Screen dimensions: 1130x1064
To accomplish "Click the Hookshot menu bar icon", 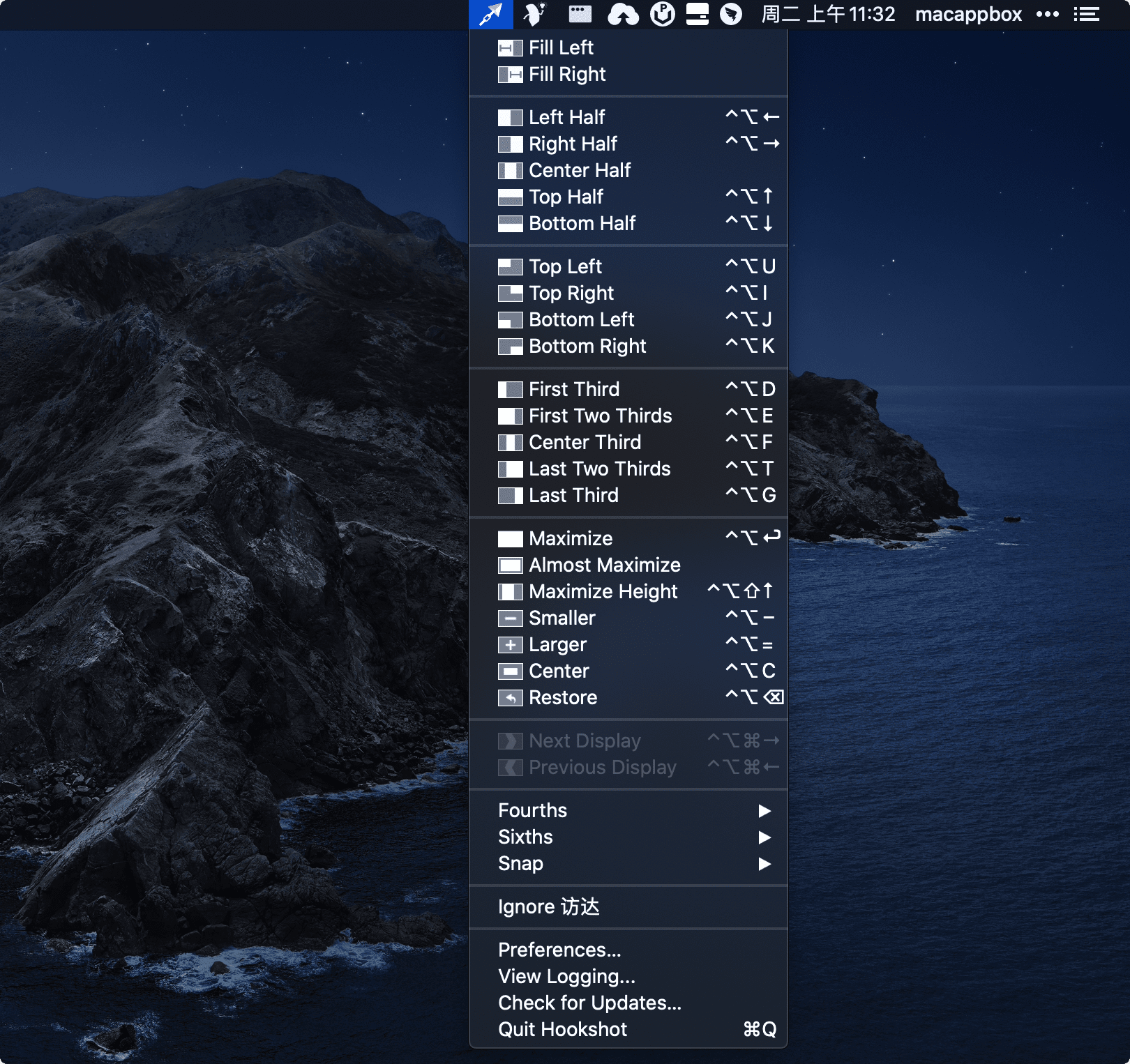I will (491, 14).
